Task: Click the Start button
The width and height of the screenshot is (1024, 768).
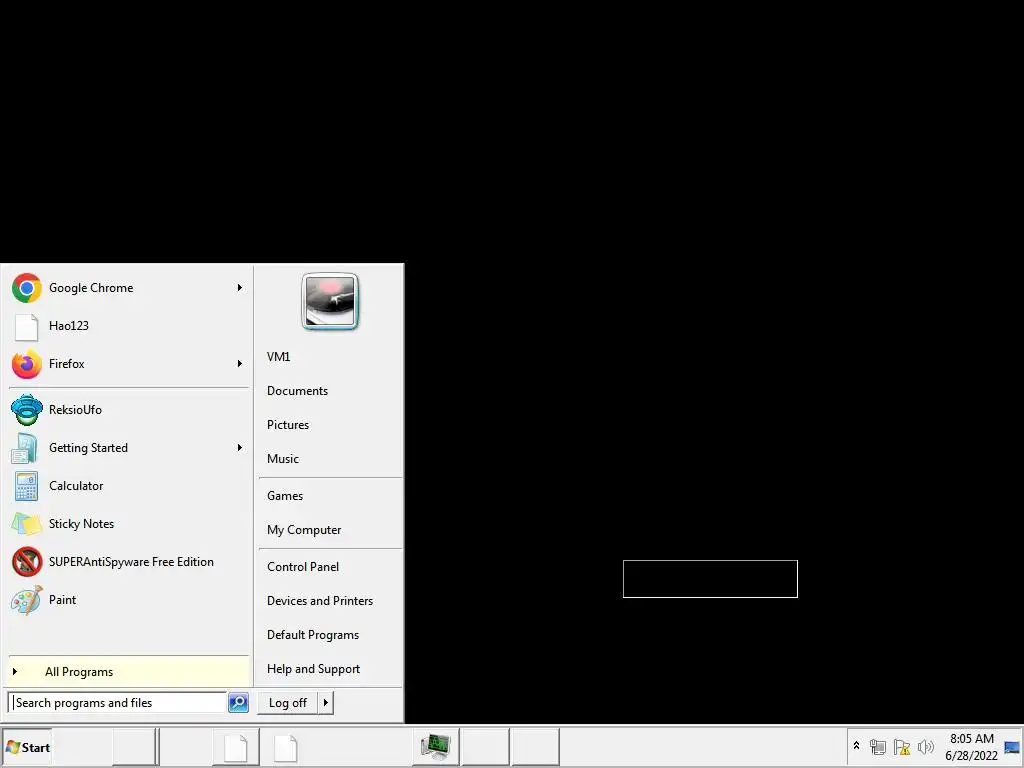Action: 27,747
